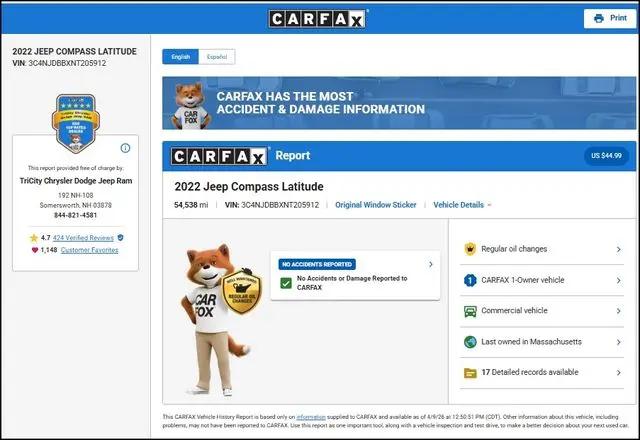Expand the Vehicle Details dropdown
This screenshot has width=640, height=440.
(462, 205)
